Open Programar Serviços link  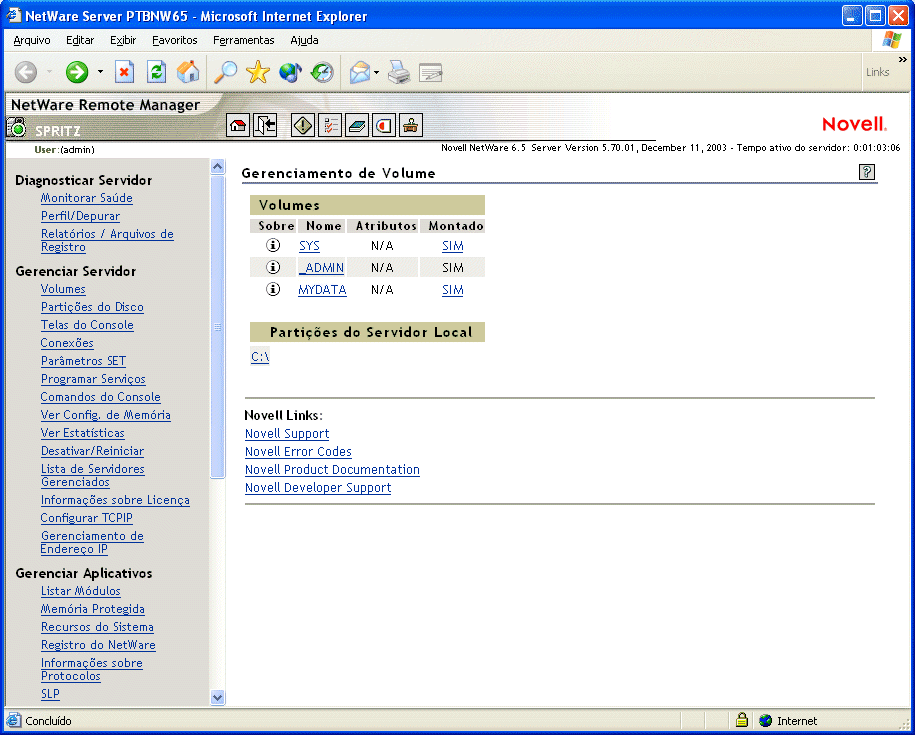point(93,379)
